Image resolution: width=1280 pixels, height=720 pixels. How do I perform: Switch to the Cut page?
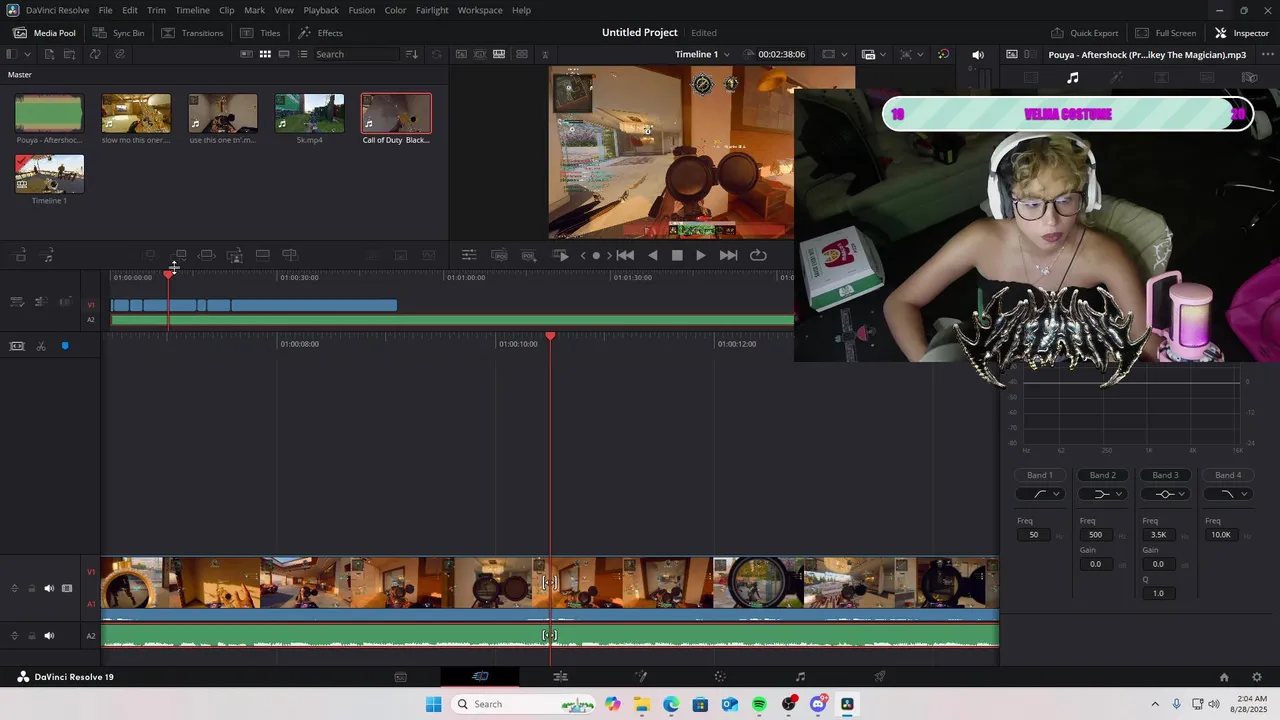[x=480, y=677]
